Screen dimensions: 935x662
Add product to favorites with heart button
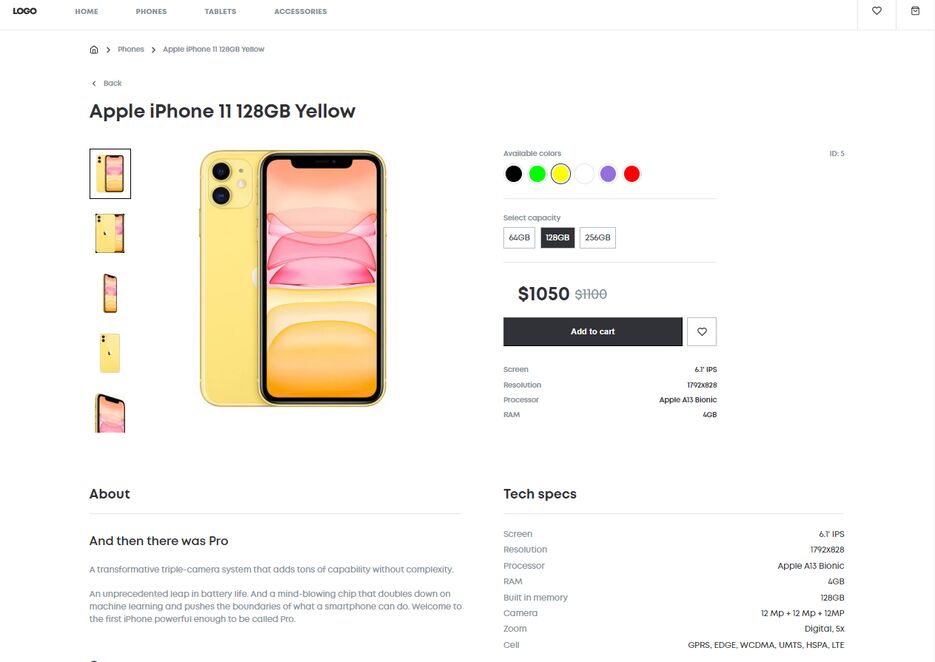click(702, 332)
